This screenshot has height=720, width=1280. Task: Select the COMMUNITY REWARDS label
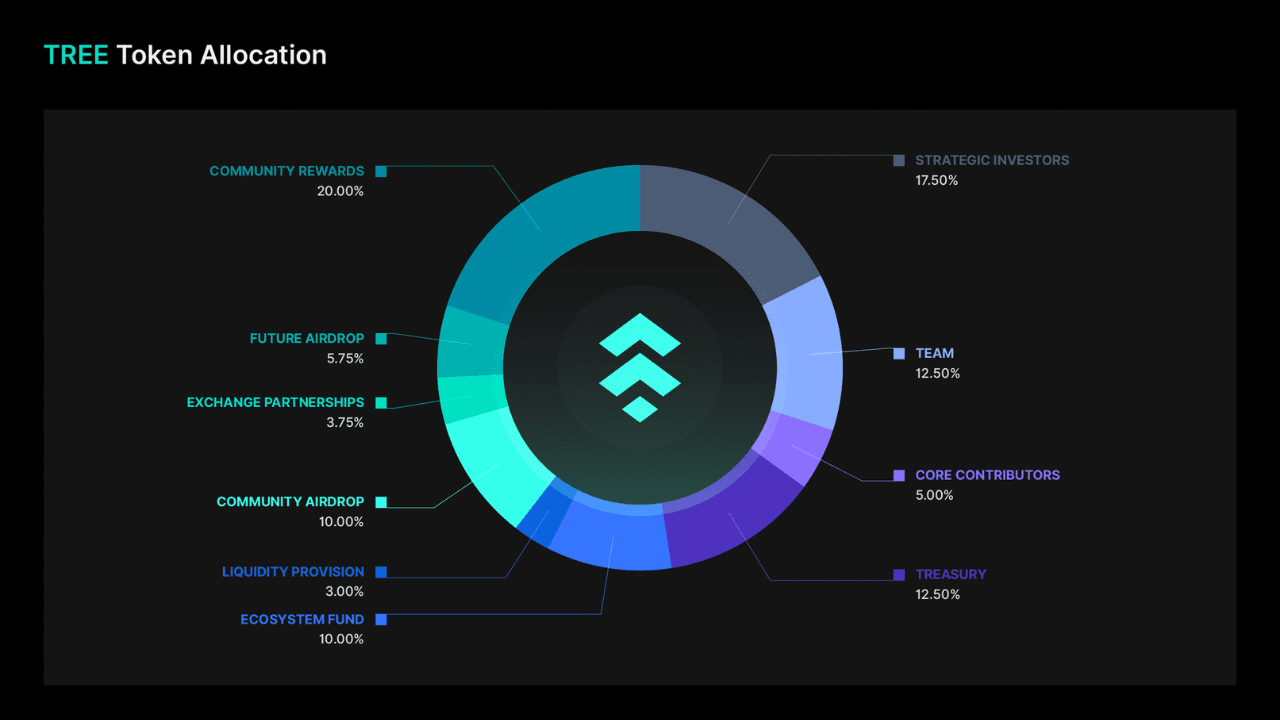point(287,171)
